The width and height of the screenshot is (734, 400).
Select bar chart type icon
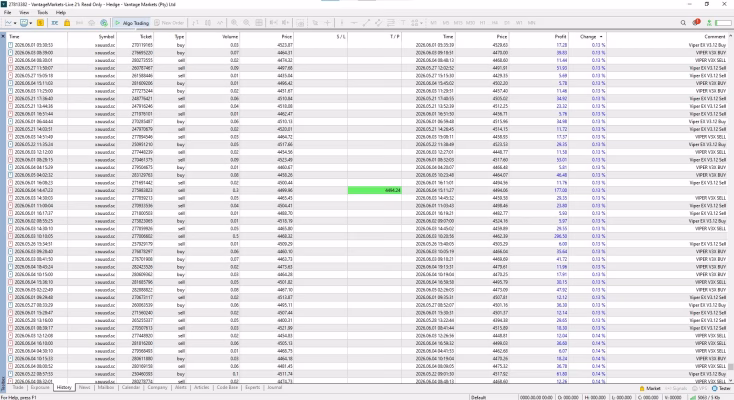tap(195, 22)
